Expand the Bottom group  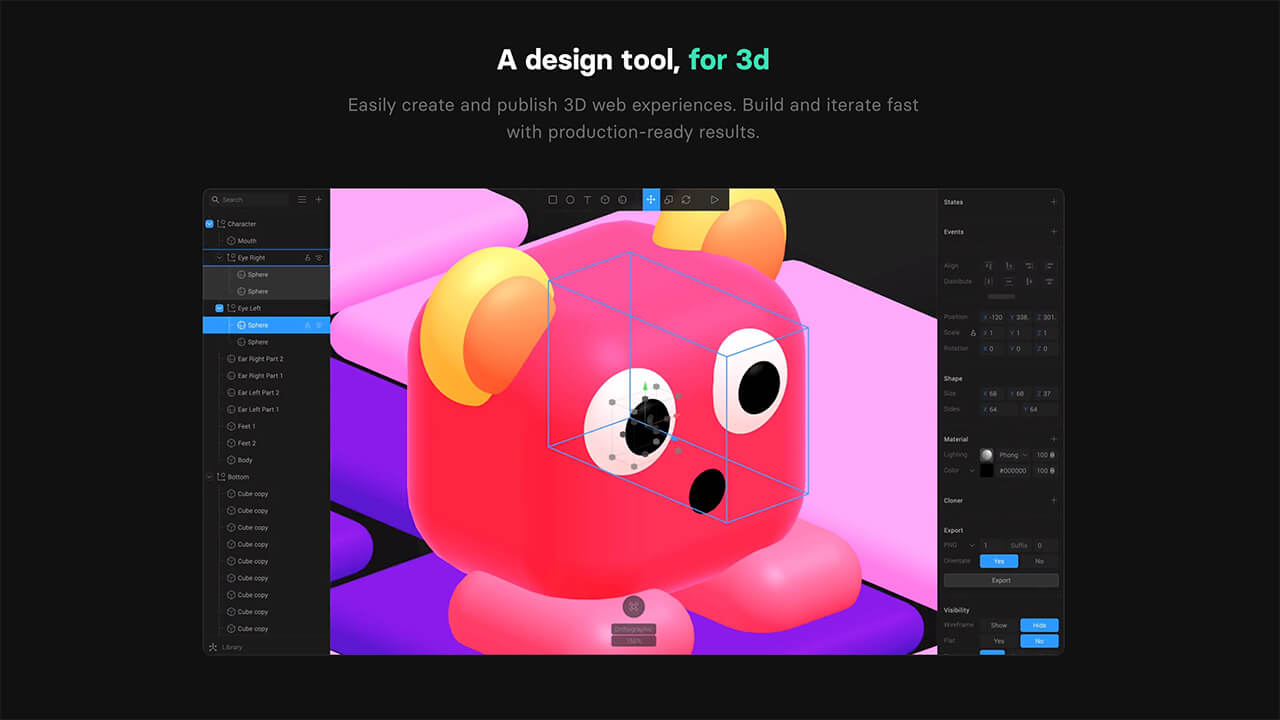click(x=209, y=477)
